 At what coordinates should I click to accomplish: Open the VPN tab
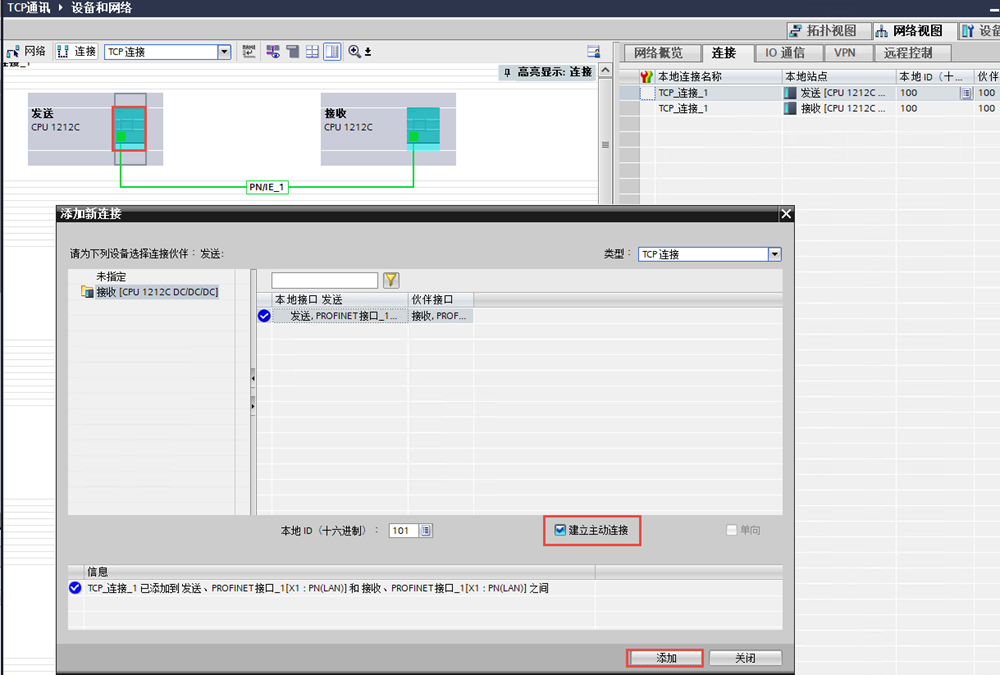pos(845,52)
